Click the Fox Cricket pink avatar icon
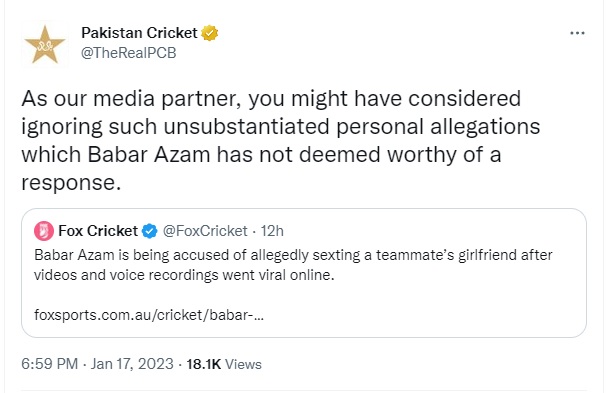 tap(44, 231)
